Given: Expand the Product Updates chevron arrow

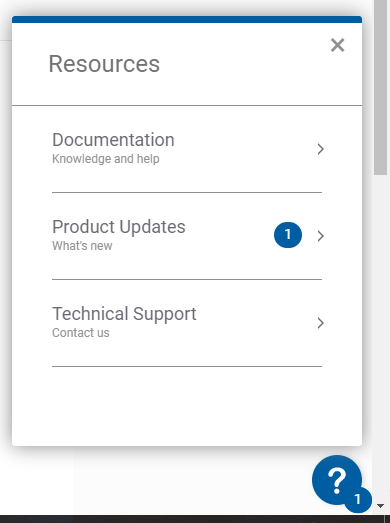Looking at the screenshot, I should pos(321,236).
